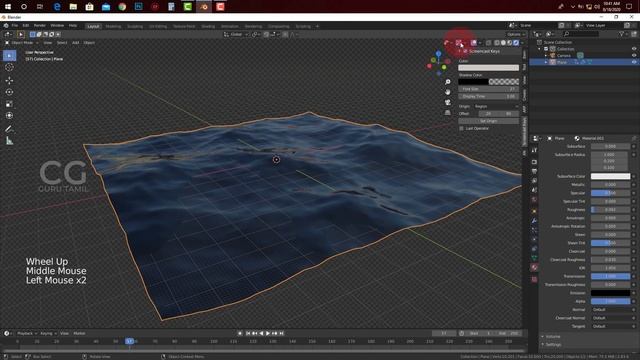The width and height of the screenshot is (640, 360).
Task: Open Chrome from Windows taskbar
Action: point(122,7)
